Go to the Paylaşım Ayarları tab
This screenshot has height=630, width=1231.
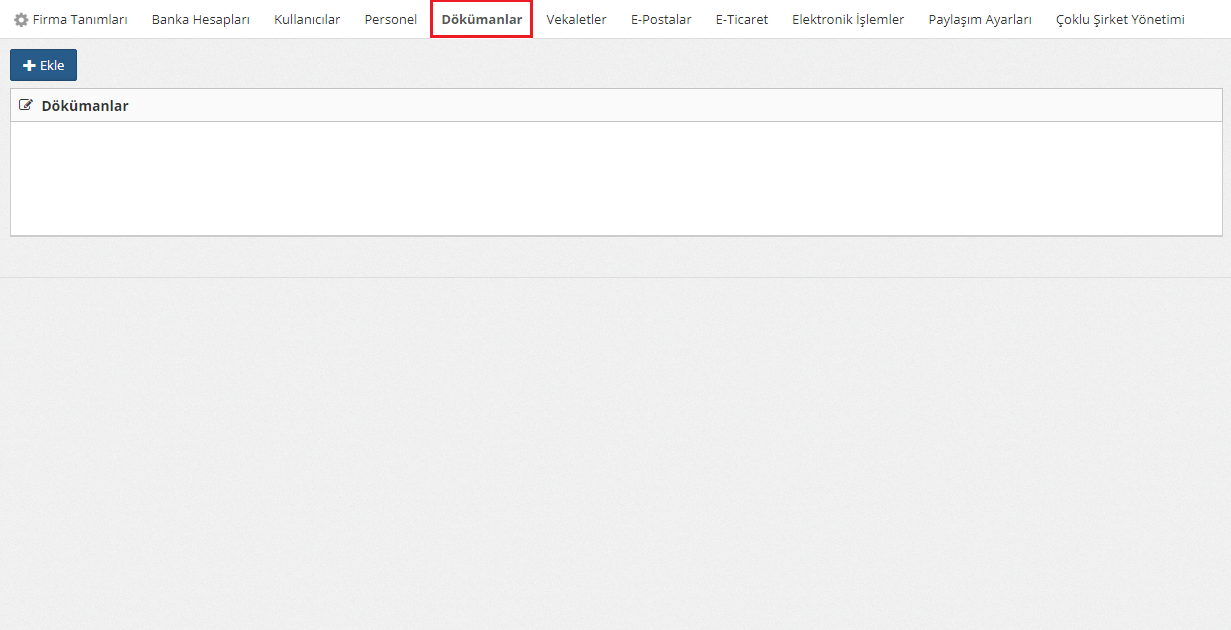(x=979, y=19)
